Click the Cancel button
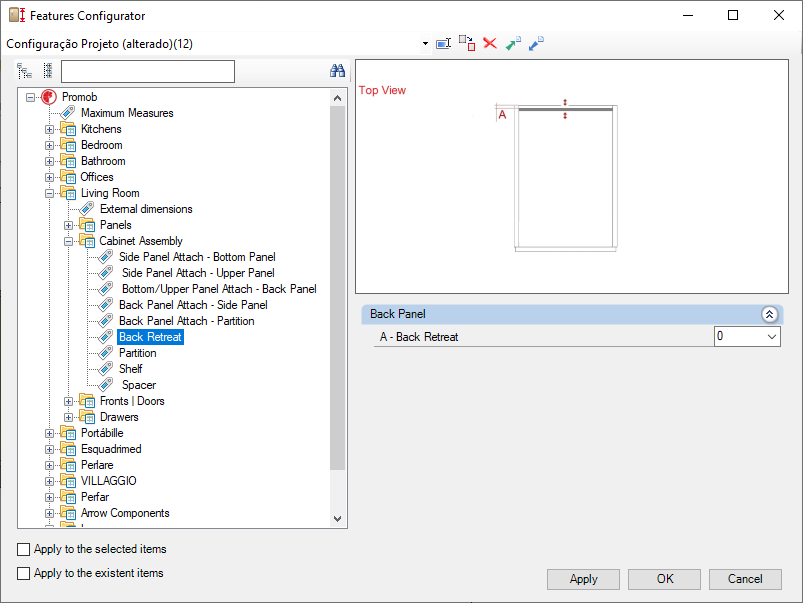 click(x=745, y=579)
